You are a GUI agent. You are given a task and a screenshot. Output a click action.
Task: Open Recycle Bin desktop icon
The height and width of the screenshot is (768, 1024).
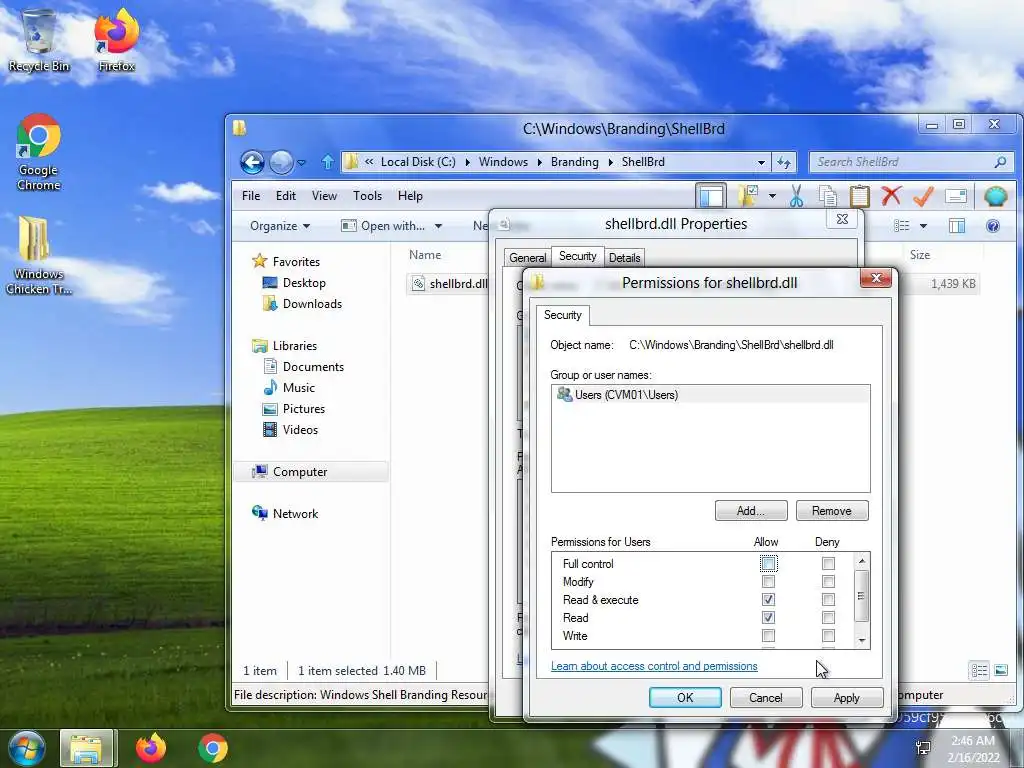click(39, 40)
